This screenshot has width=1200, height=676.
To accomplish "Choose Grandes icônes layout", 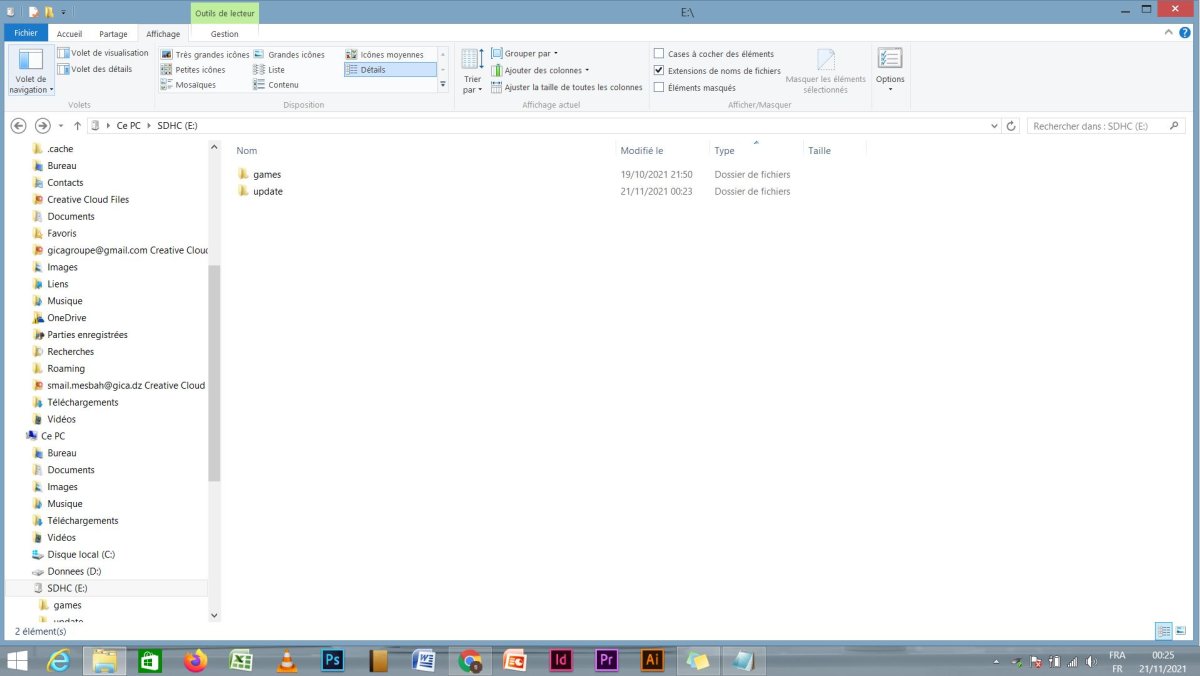I will [289, 55].
